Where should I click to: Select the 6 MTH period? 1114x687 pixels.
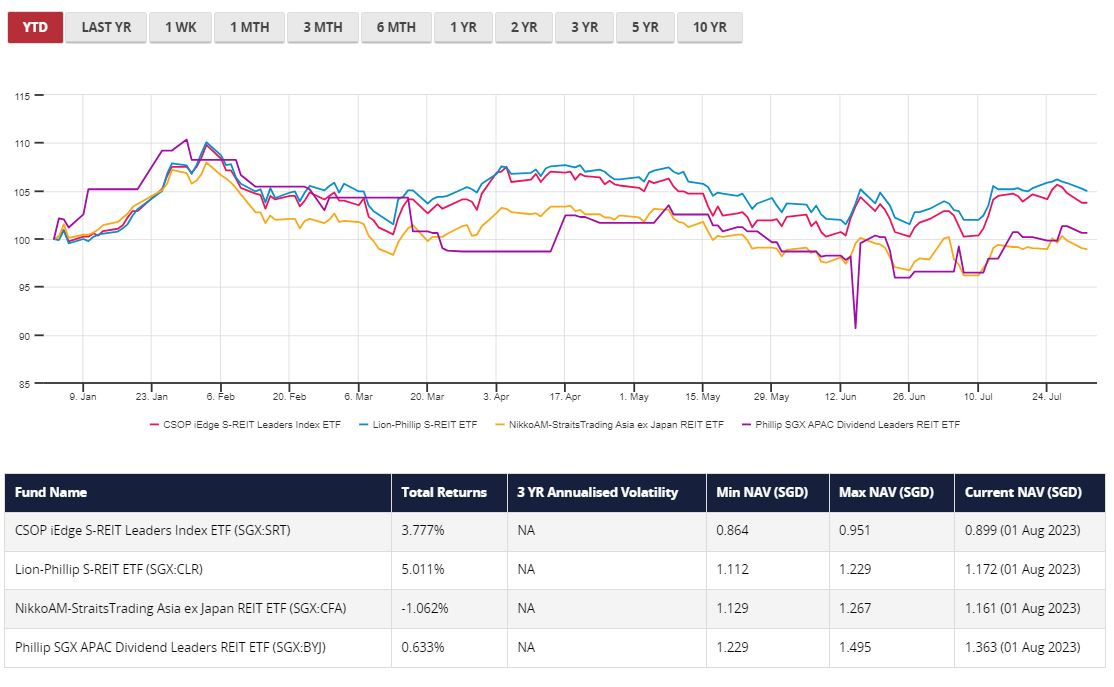396,28
